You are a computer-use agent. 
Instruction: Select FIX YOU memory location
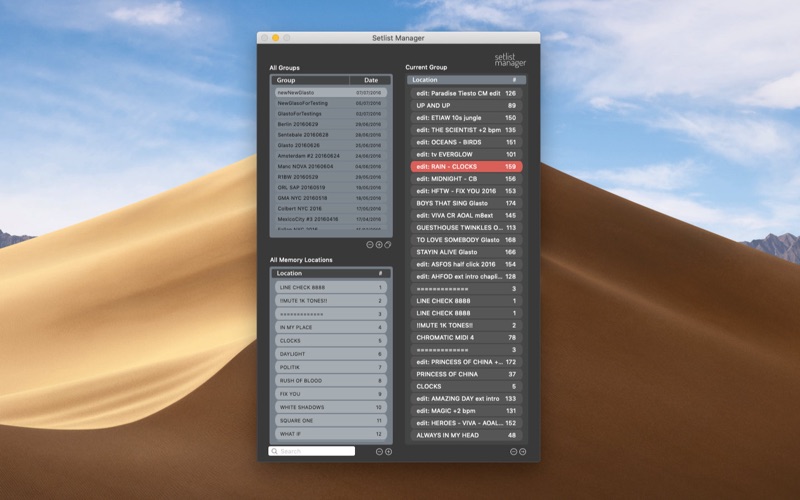coord(331,394)
